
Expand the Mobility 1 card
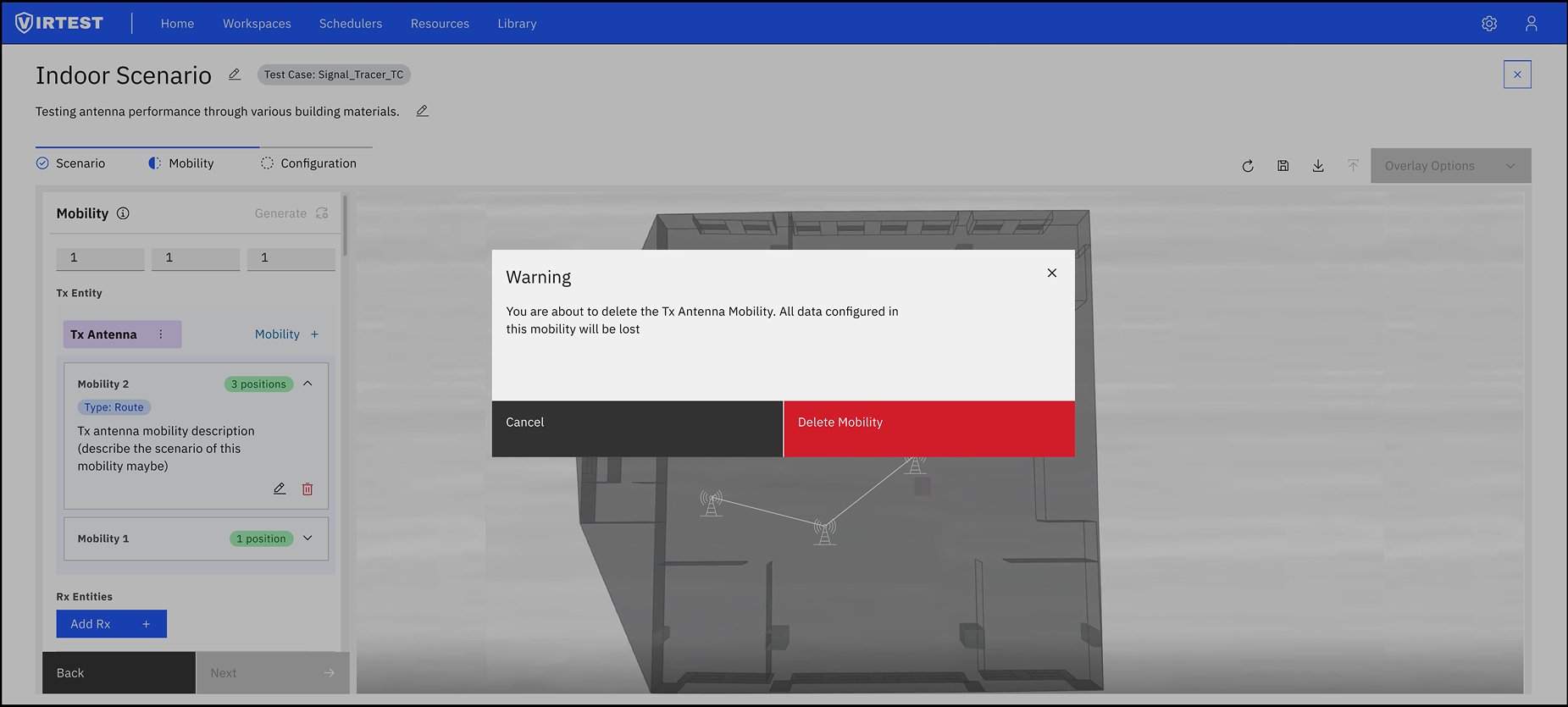pyautogui.click(x=308, y=539)
